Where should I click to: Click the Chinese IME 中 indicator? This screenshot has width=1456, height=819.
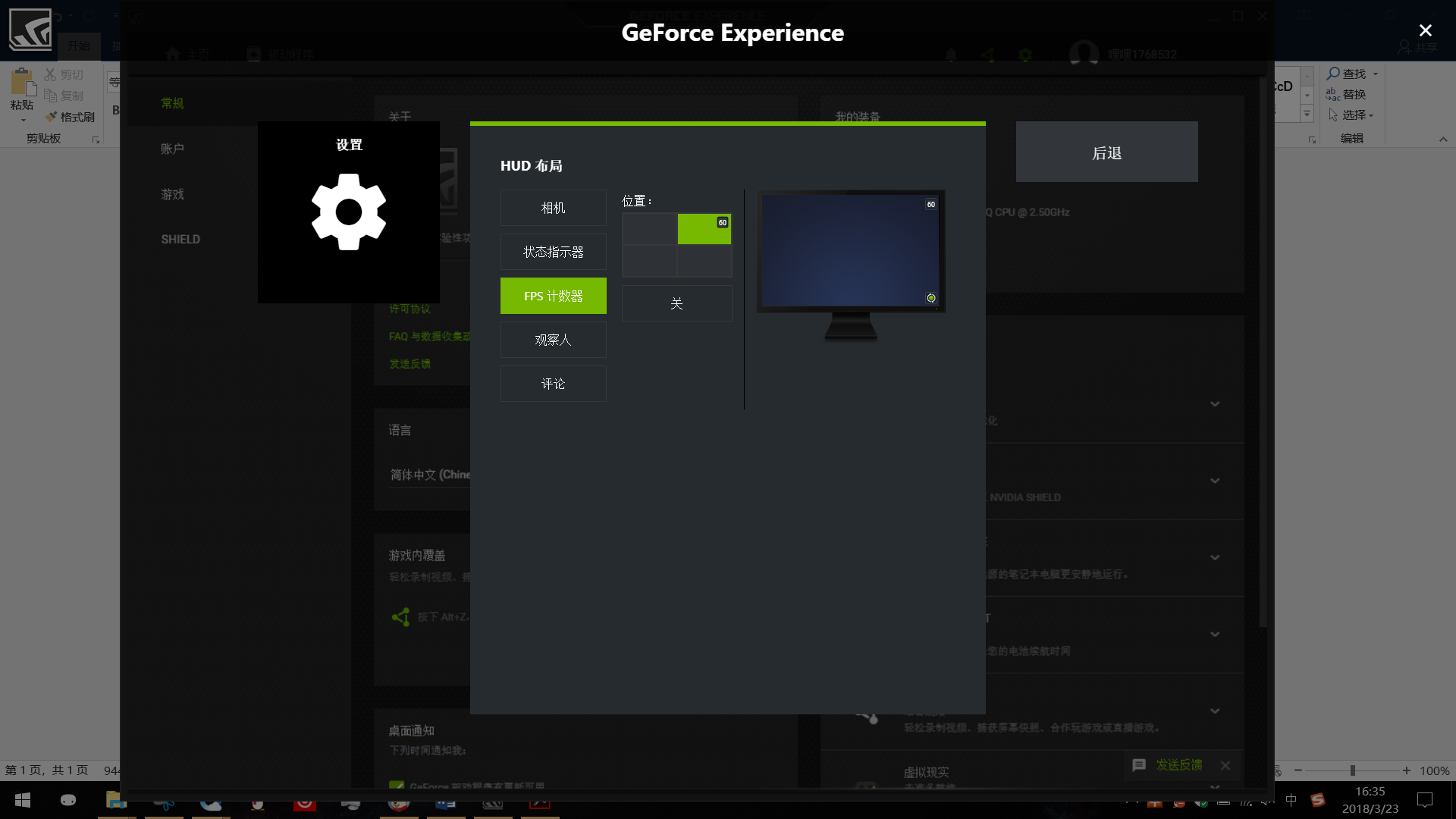[x=1291, y=800]
